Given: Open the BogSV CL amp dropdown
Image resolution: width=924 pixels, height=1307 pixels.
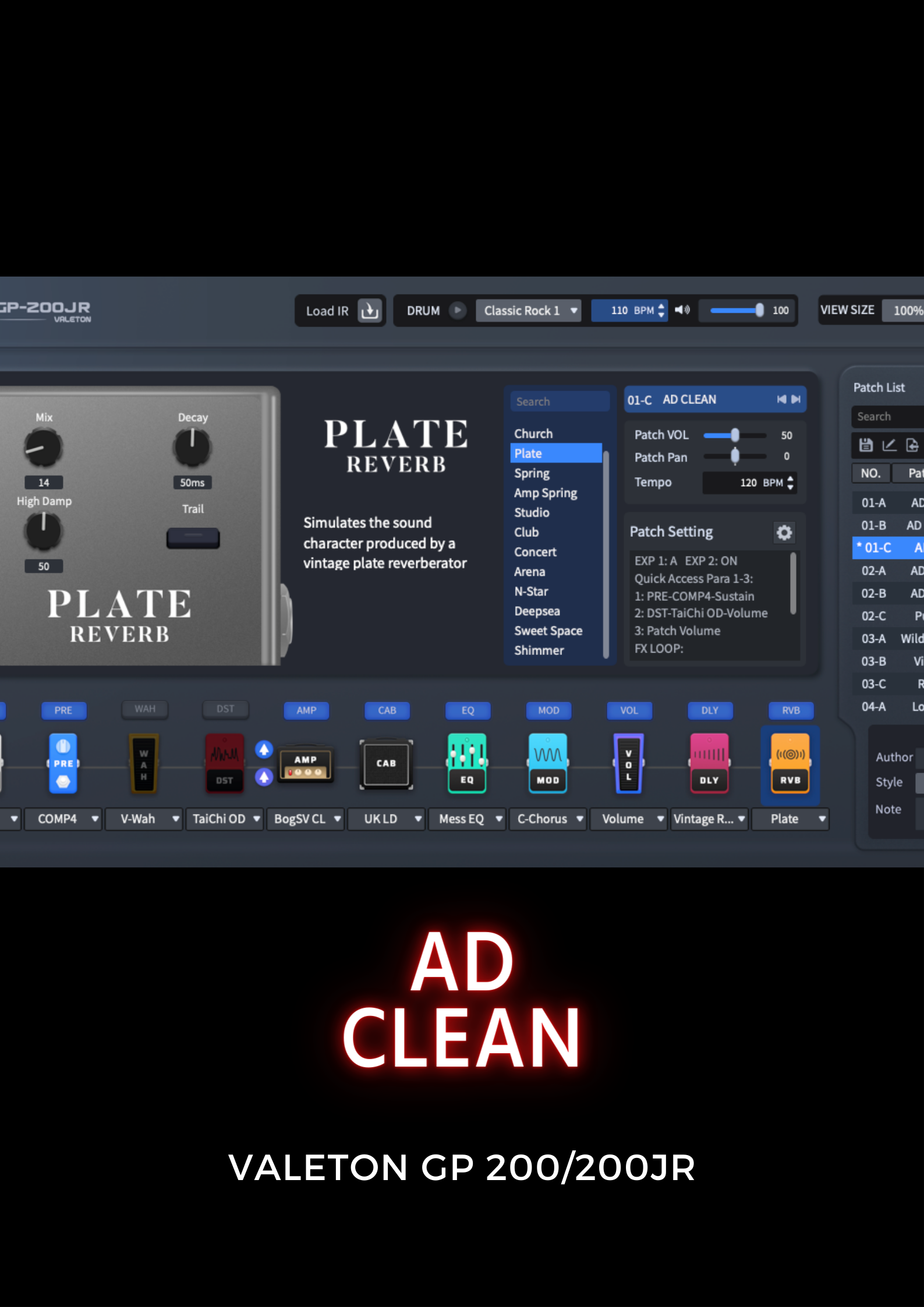Looking at the screenshot, I should (x=306, y=819).
